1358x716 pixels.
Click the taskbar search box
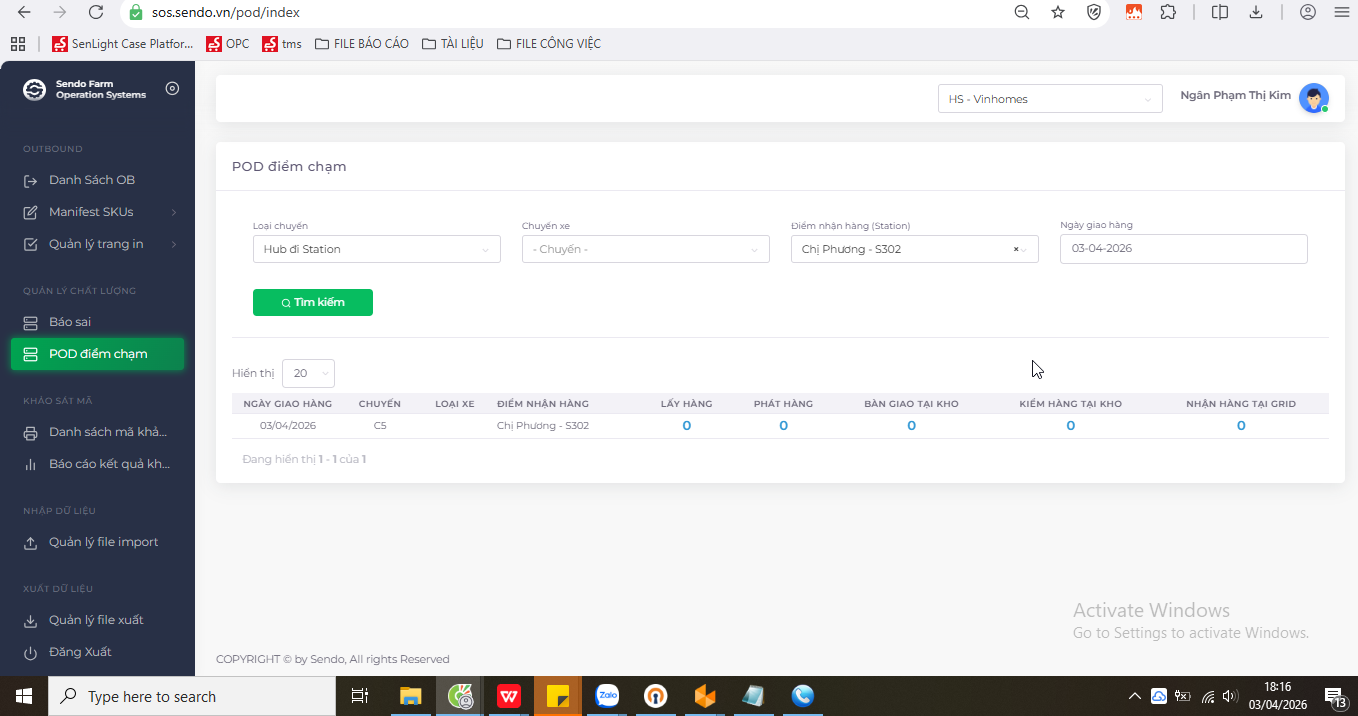pos(192,696)
